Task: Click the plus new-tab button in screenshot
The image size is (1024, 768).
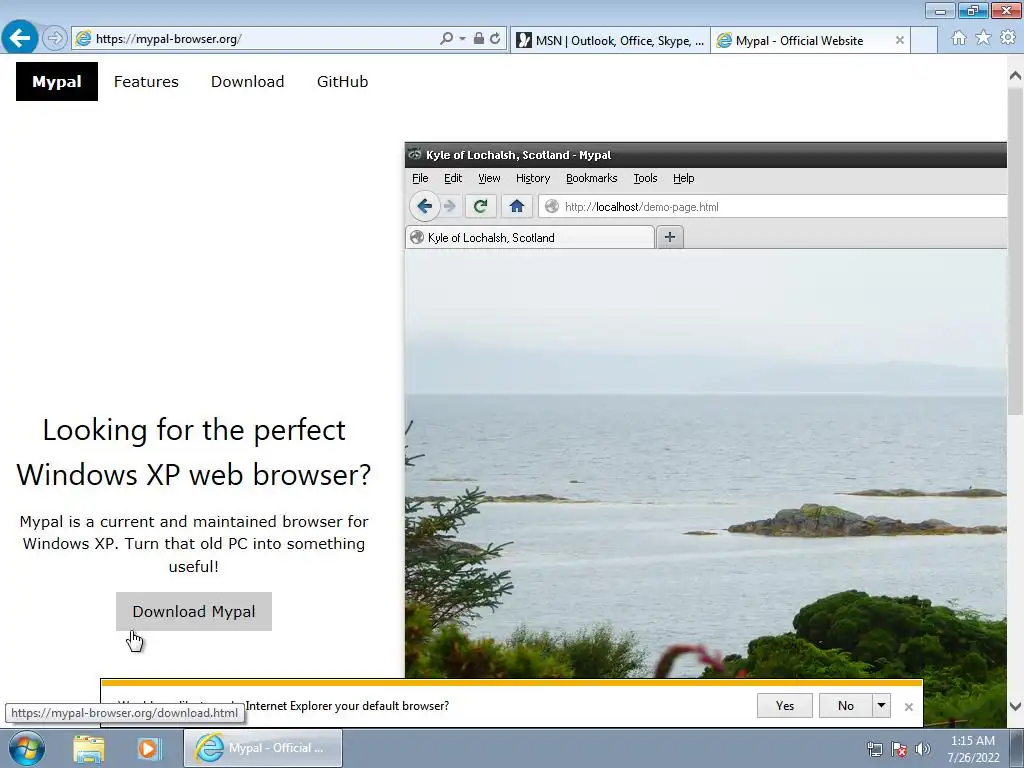Action: tap(669, 237)
